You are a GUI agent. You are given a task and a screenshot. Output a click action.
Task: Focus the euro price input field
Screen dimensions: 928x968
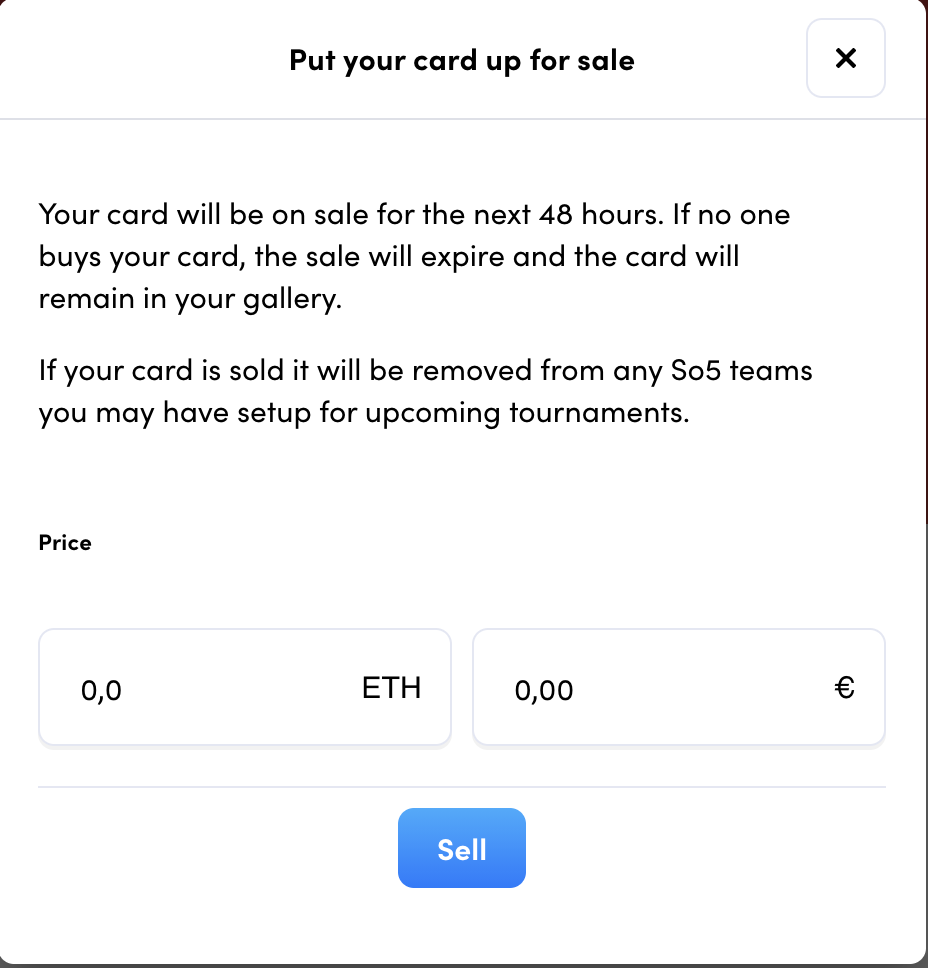[679, 688]
